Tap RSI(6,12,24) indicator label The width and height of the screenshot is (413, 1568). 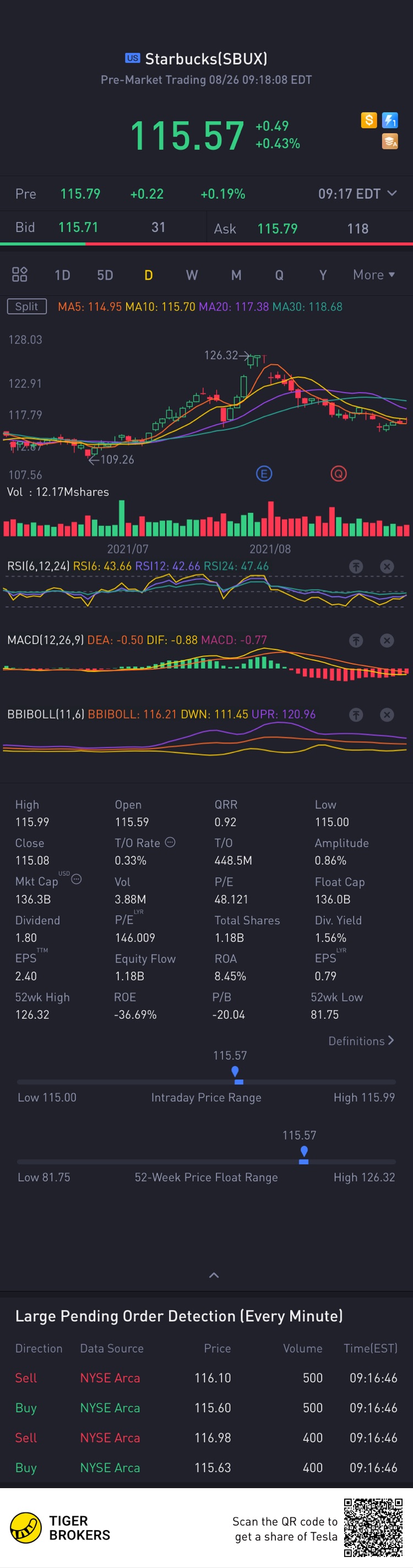pyautogui.click(x=37, y=566)
